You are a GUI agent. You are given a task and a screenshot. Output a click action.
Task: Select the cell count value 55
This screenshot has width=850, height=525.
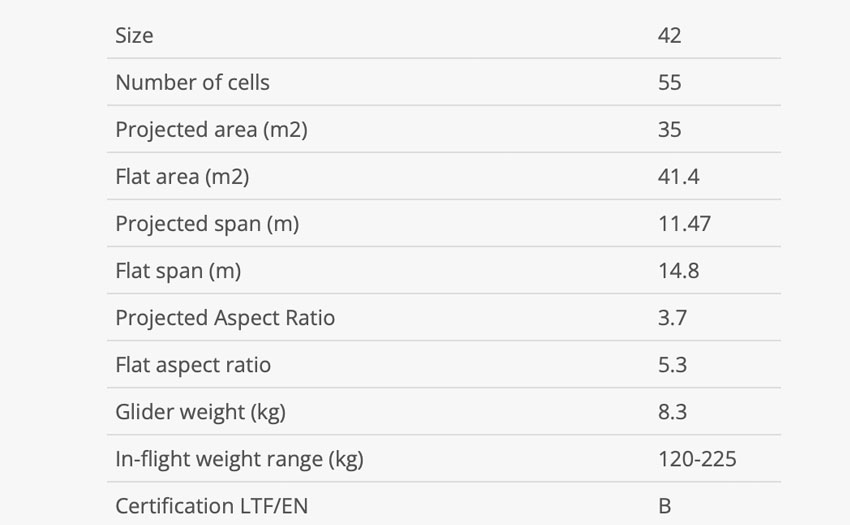click(669, 82)
